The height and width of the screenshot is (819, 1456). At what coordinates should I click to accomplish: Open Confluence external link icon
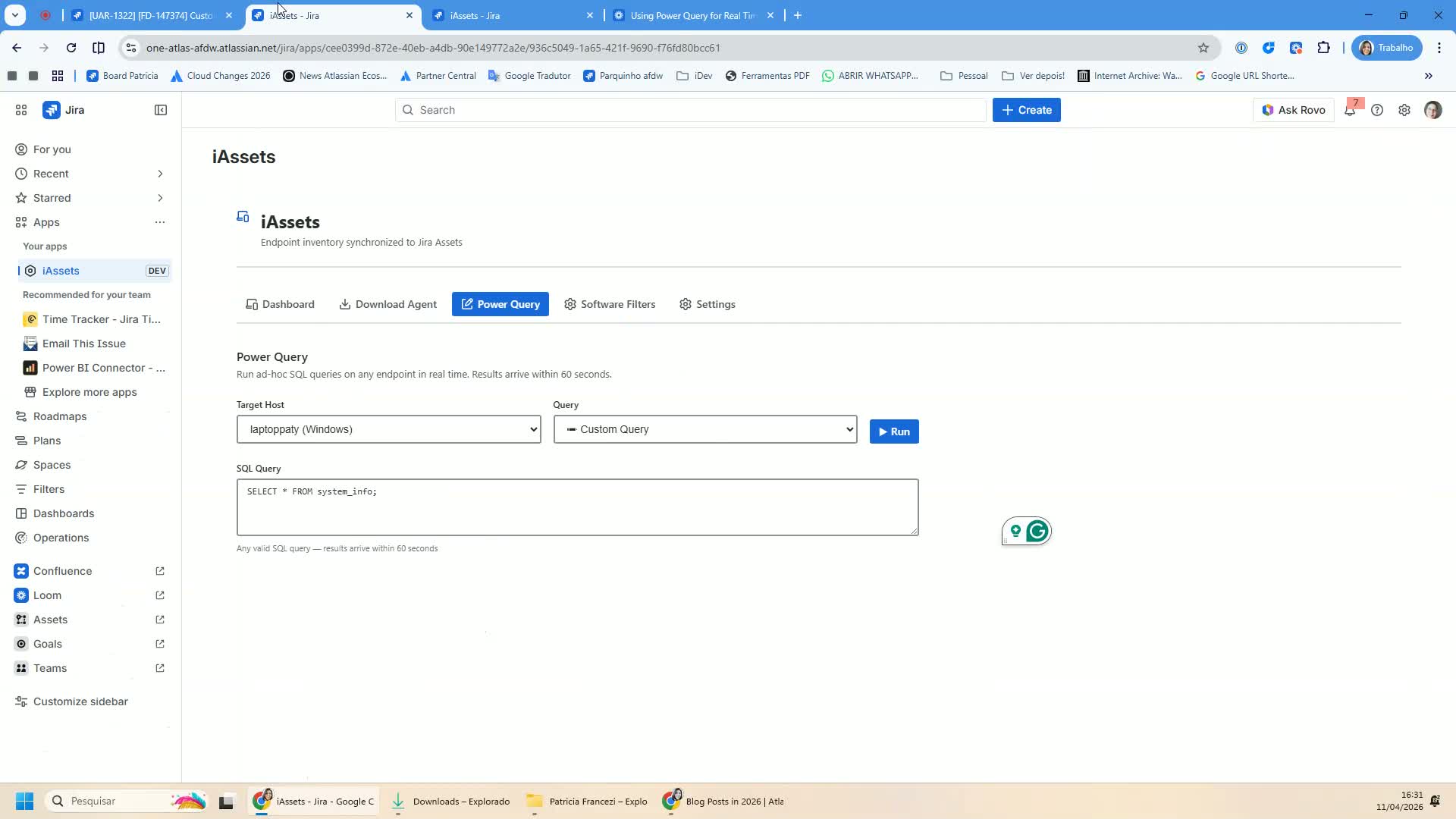coord(160,571)
